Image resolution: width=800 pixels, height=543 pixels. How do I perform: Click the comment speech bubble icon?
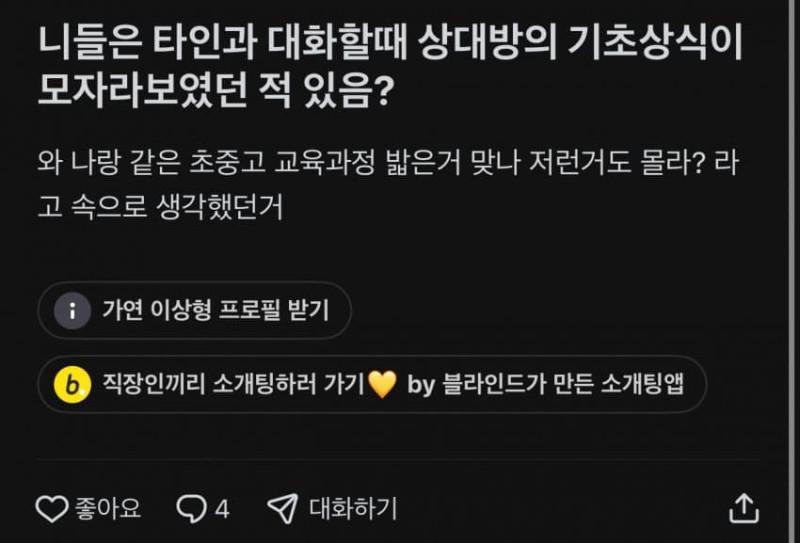click(190, 508)
